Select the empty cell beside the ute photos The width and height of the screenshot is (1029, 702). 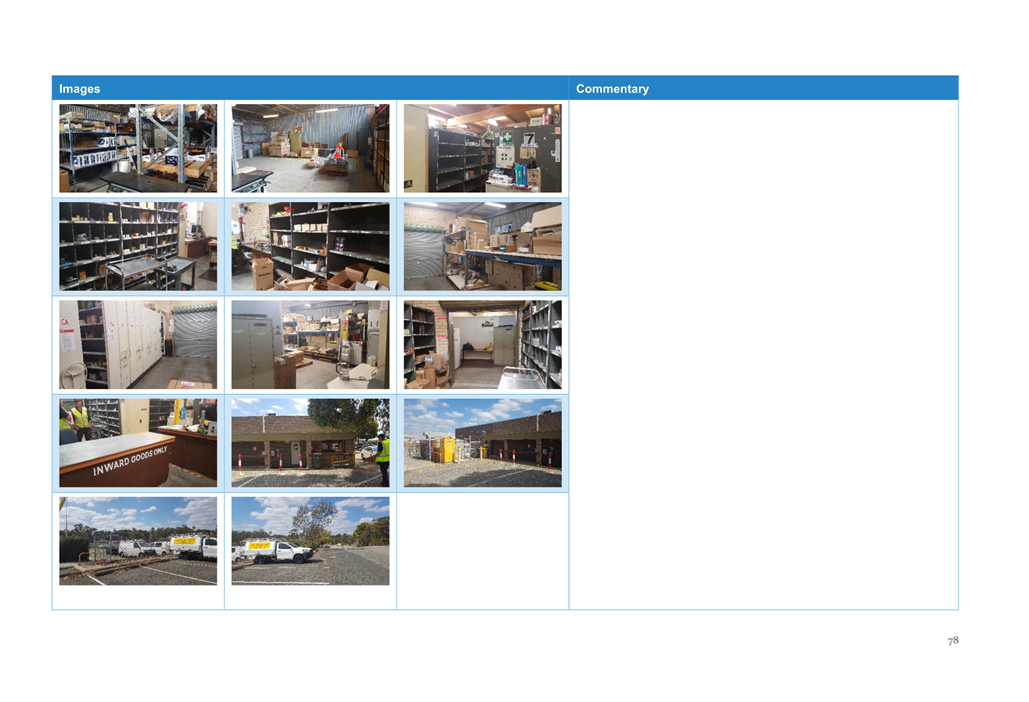pos(483,549)
